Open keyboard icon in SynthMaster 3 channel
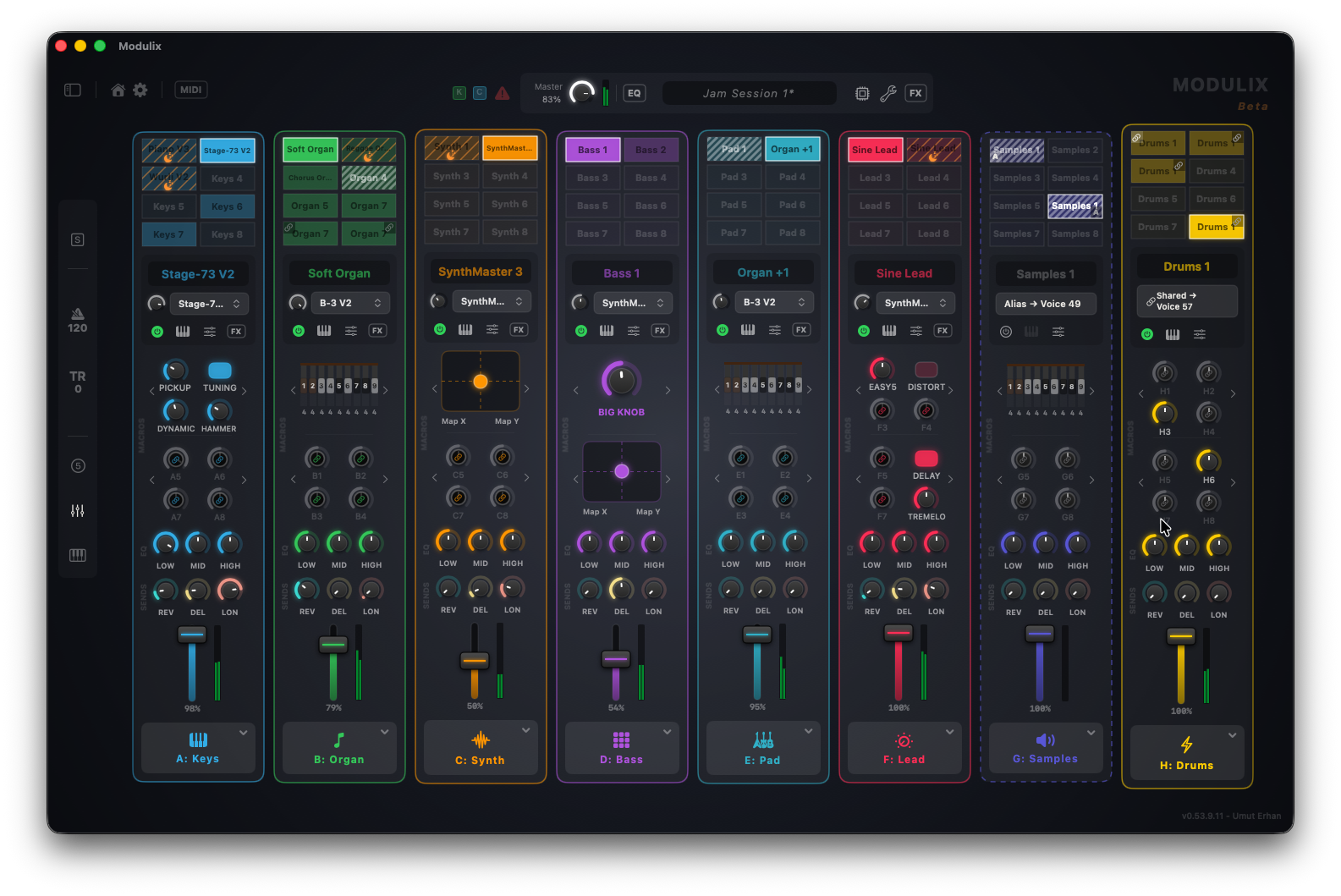Image resolution: width=1341 pixels, height=896 pixels. click(465, 329)
